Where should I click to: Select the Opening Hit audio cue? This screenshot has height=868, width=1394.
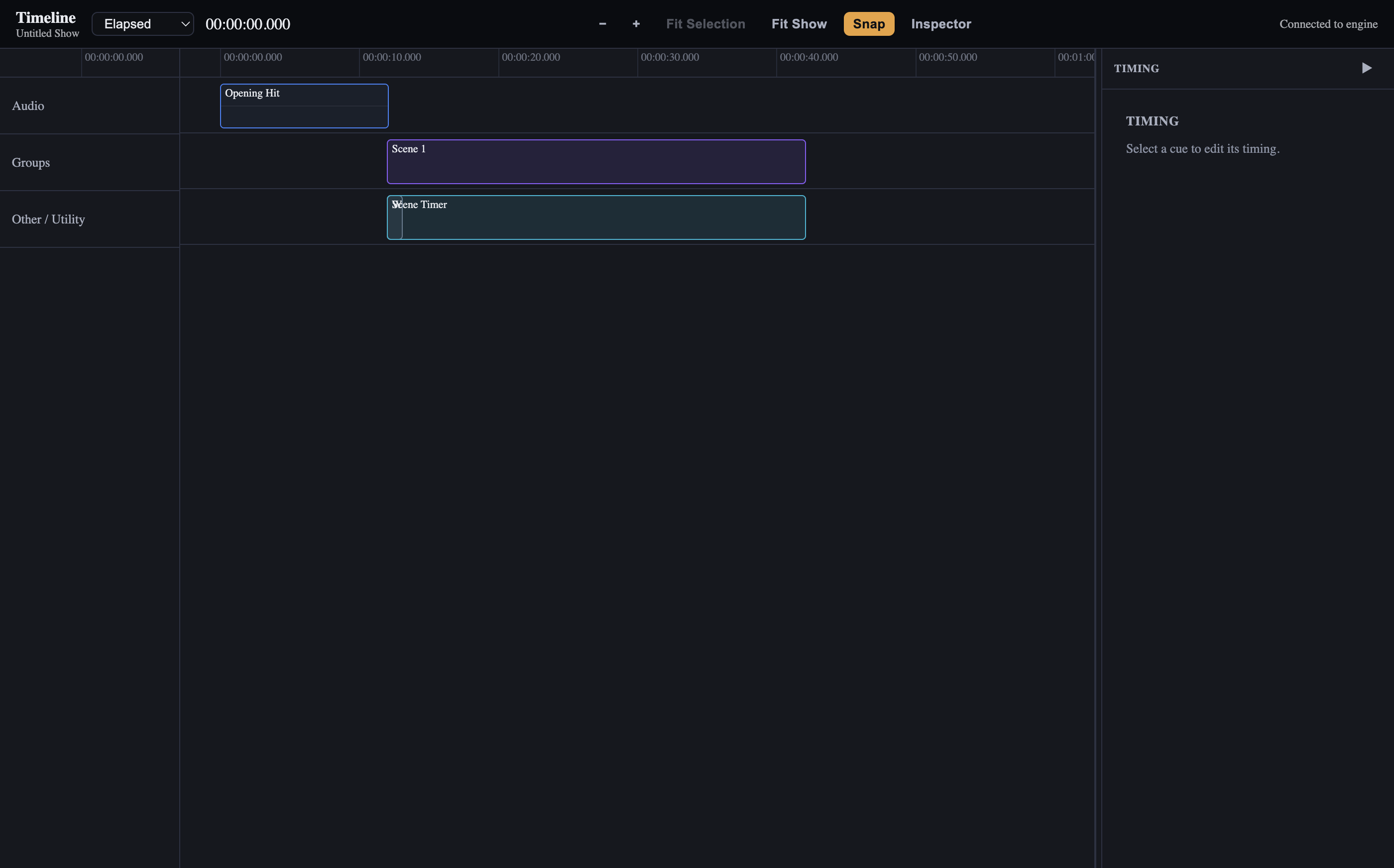point(304,106)
